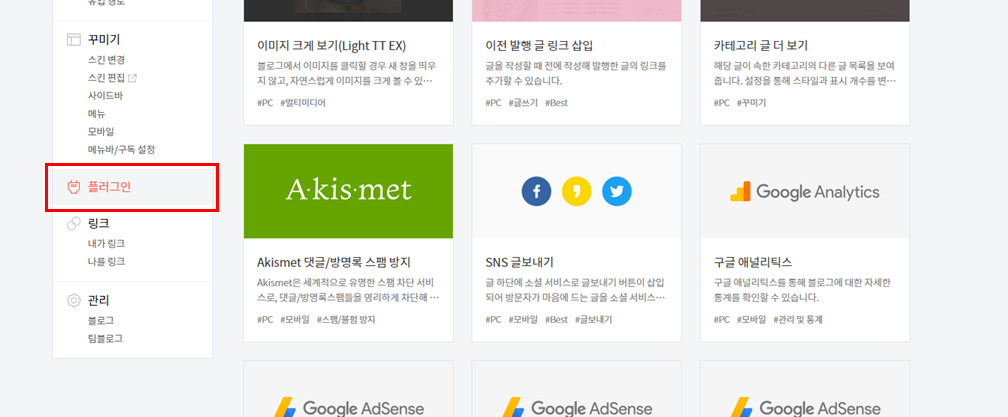This screenshot has height=417, width=1008.
Task: Open Akismet 댓글/방명록 스팸 방지 plugin
Action: click(334, 262)
